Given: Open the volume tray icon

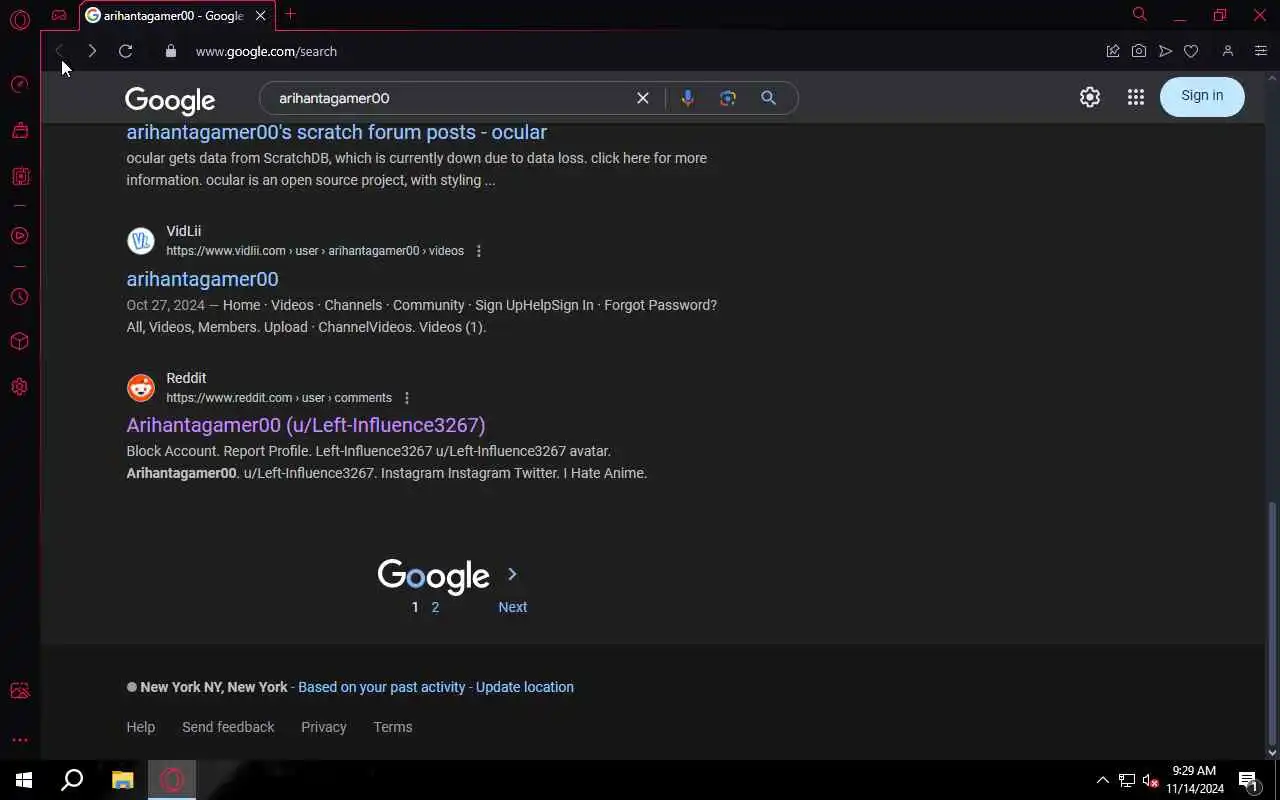Looking at the screenshot, I should coord(1149,780).
